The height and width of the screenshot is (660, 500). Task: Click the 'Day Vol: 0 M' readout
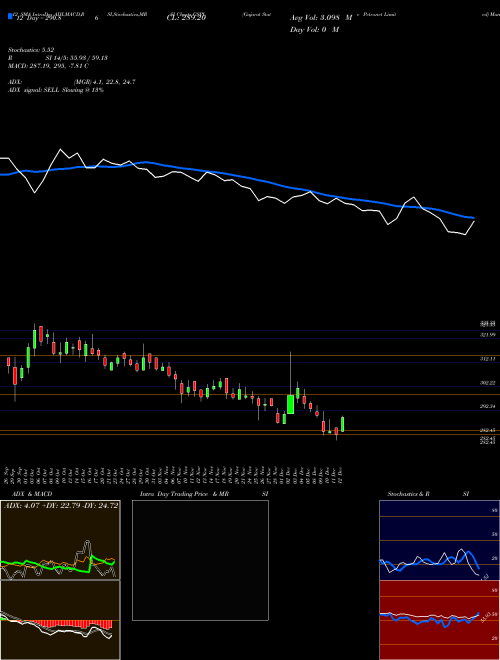(314, 29)
